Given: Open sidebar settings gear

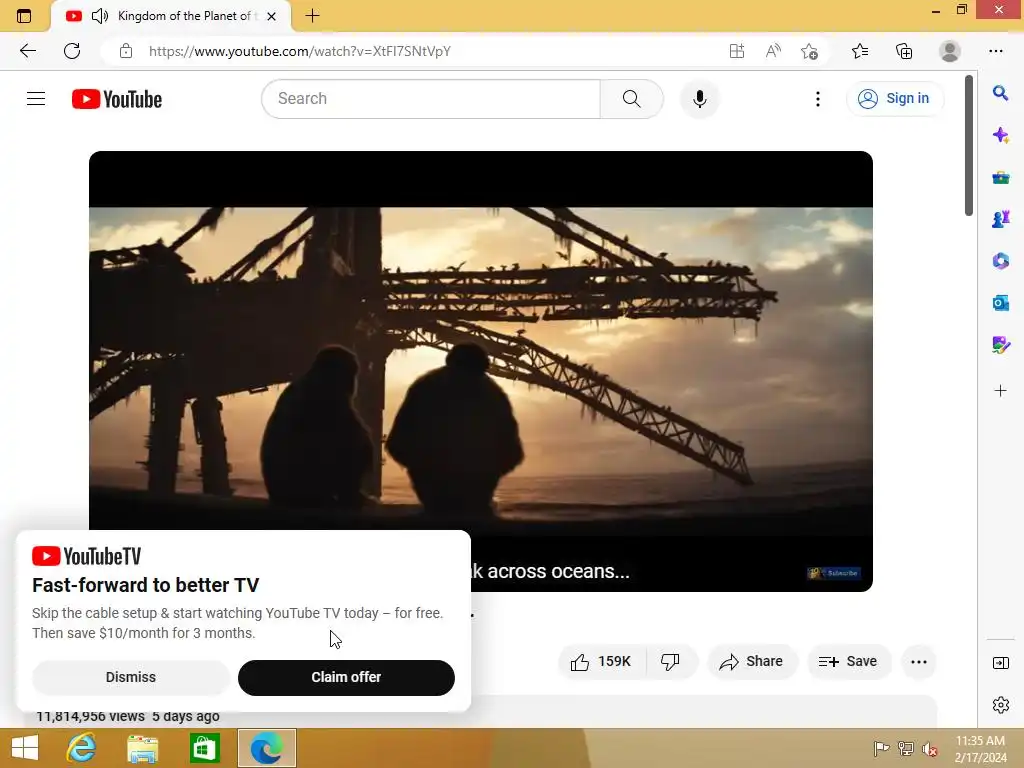Looking at the screenshot, I should click(1000, 705).
